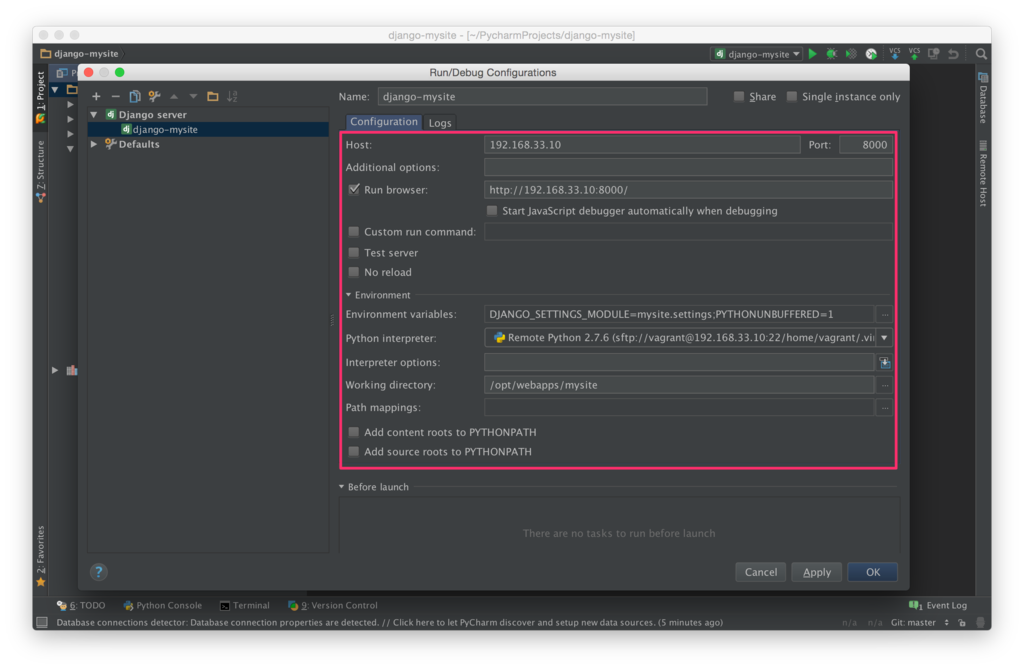Uncheck the Run browser checkbox
The image size is (1024, 669).
pos(354,189)
